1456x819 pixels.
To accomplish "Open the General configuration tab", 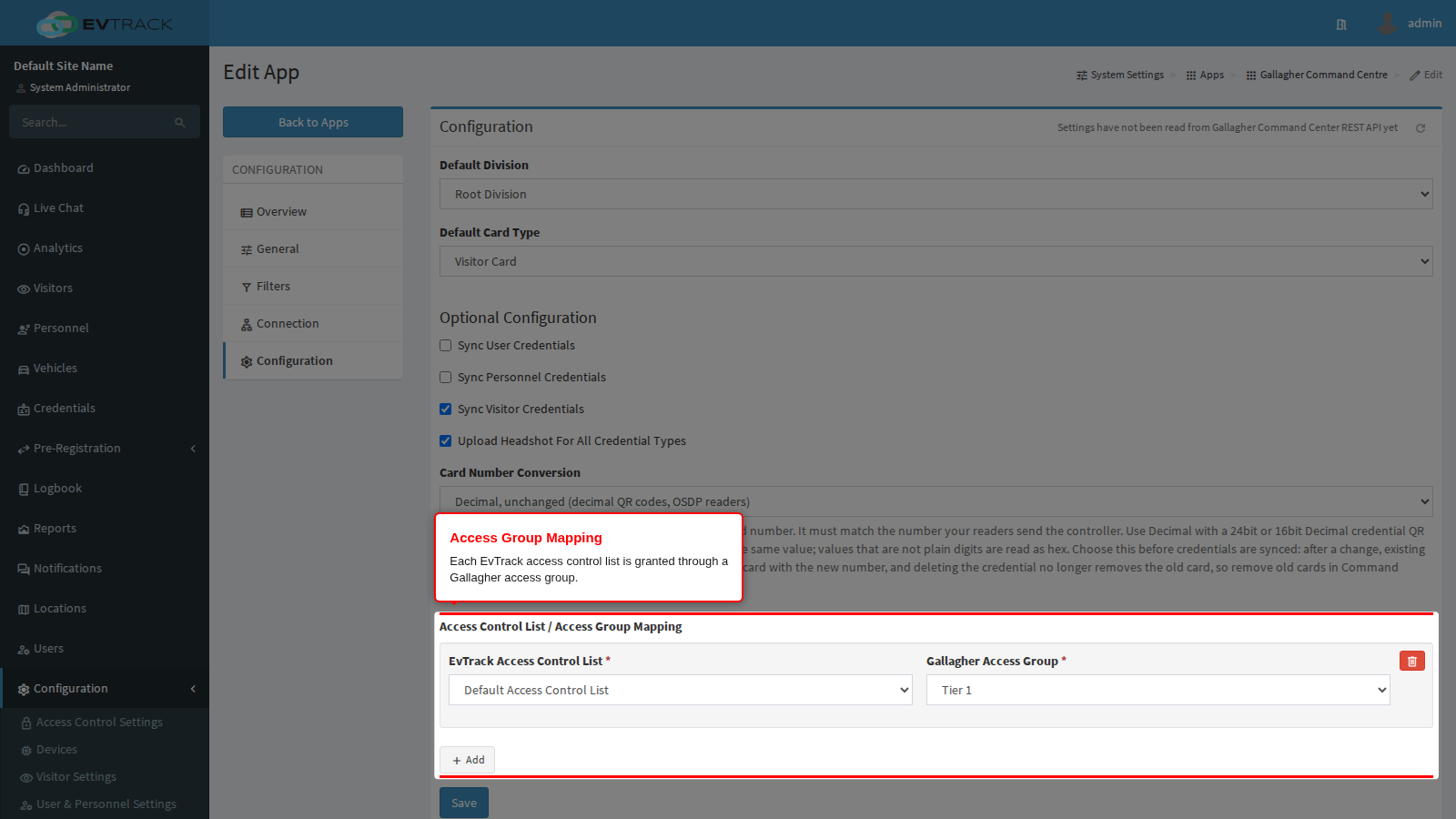I will click(x=313, y=249).
